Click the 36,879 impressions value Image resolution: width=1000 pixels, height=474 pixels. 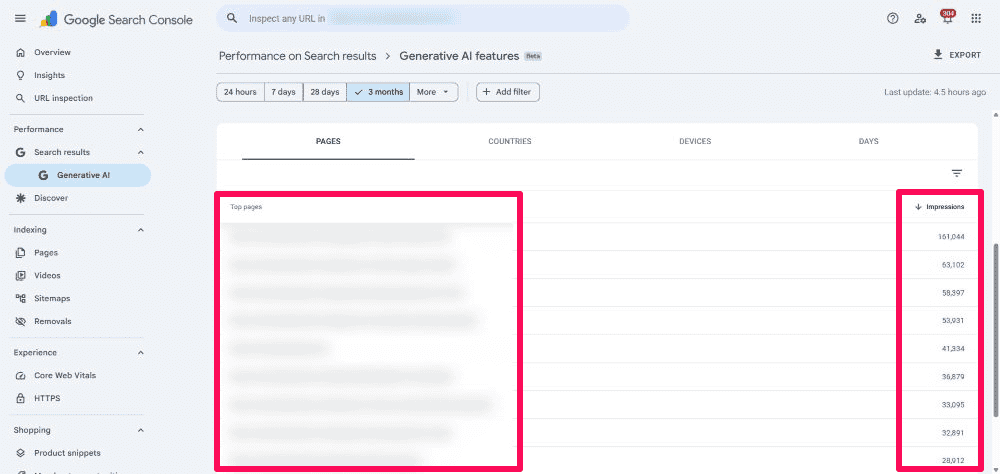(953, 377)
